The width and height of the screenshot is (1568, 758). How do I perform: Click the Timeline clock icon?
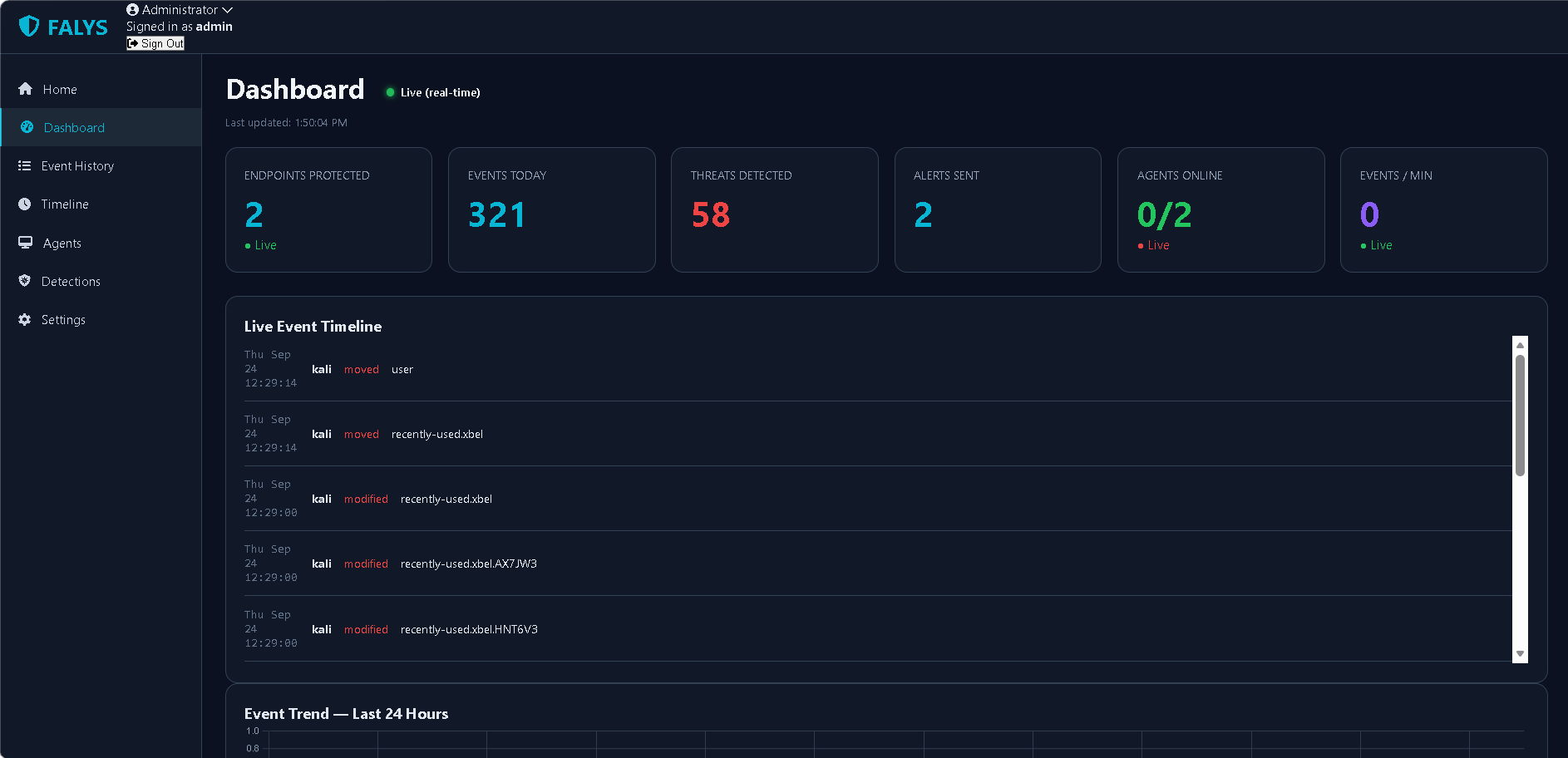click(x=24, y=204)
